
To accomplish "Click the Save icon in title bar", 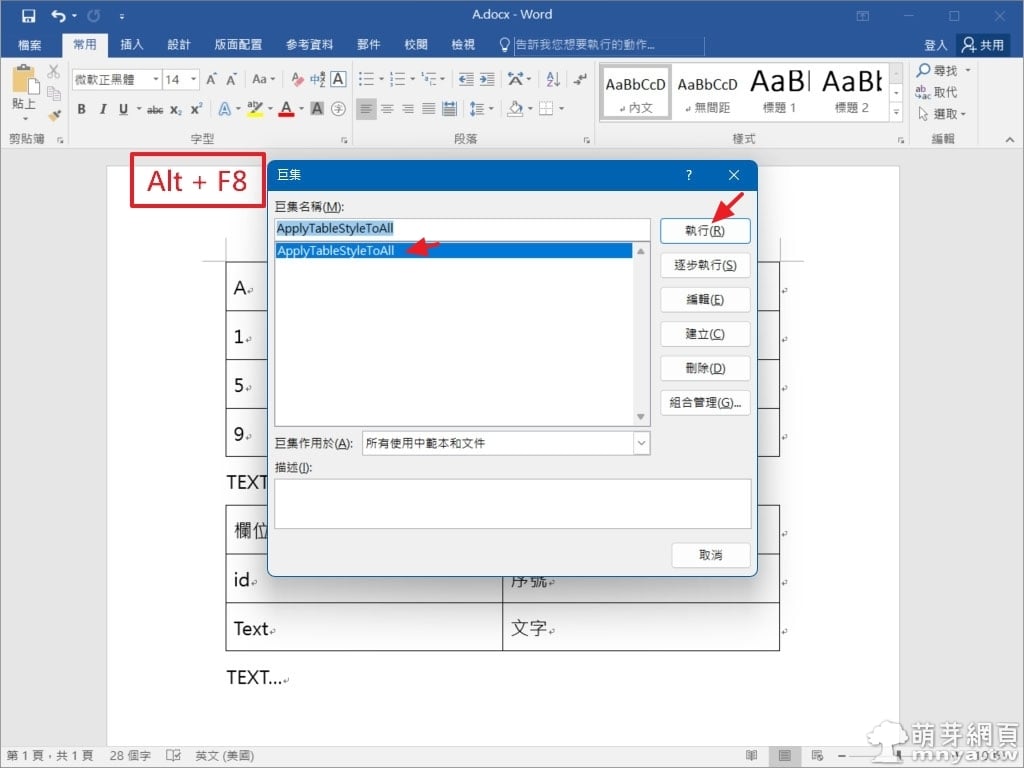I will pos(28,16).
